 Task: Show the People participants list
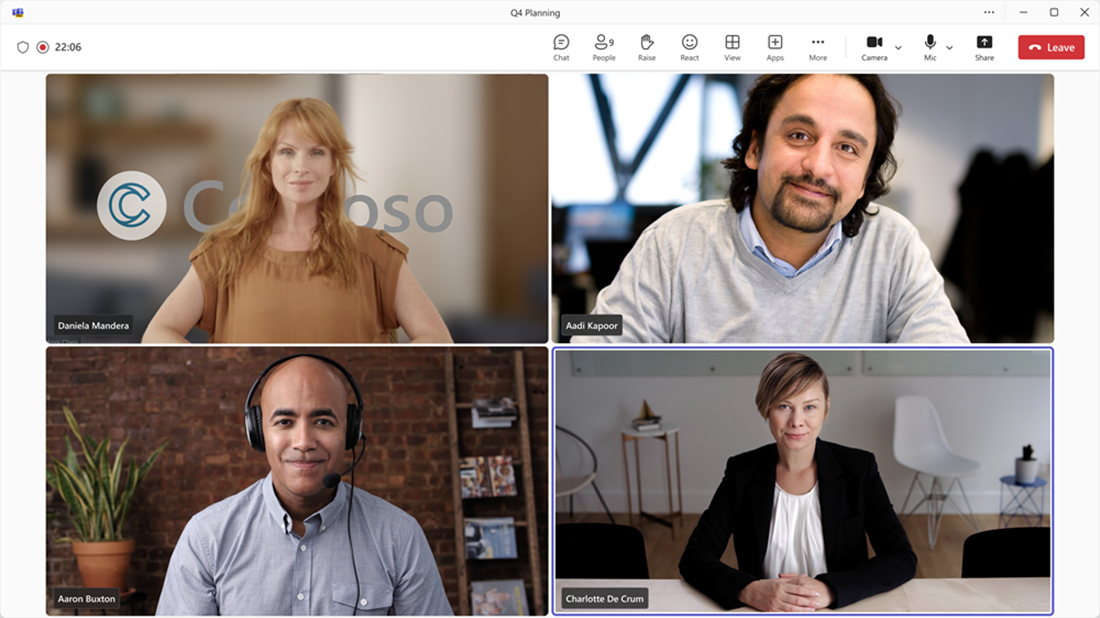[x=603, y=48]
